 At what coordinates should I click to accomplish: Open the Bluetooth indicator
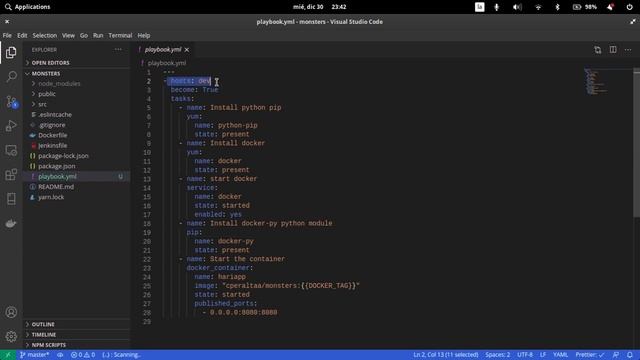[558, 7]
